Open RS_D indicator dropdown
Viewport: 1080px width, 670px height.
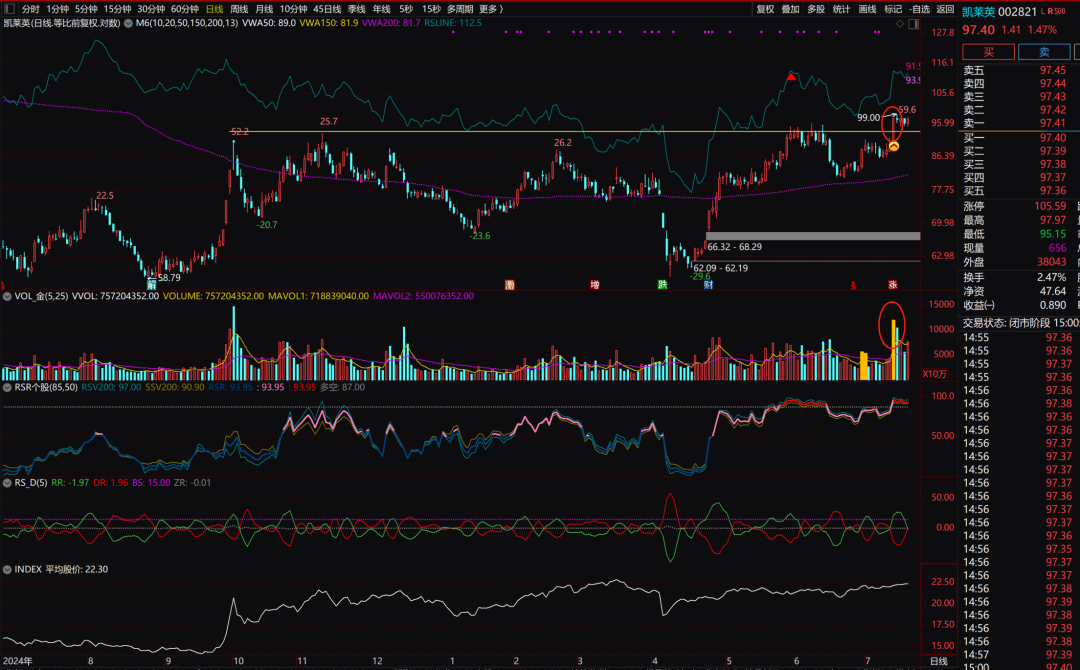[x=8, y=483]
